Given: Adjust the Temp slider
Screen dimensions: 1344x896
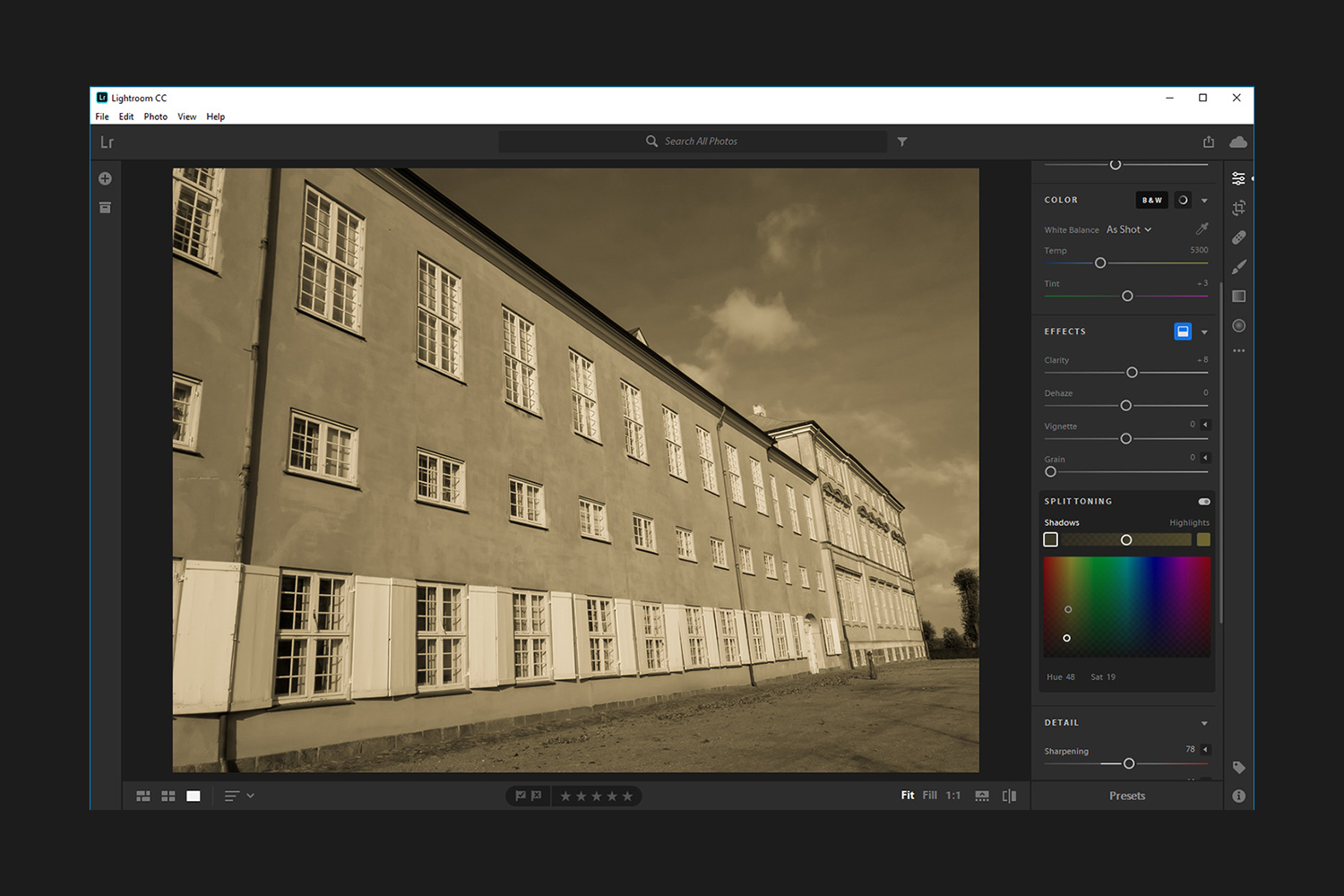Looking at the screenshot, I should point(1100,263).
